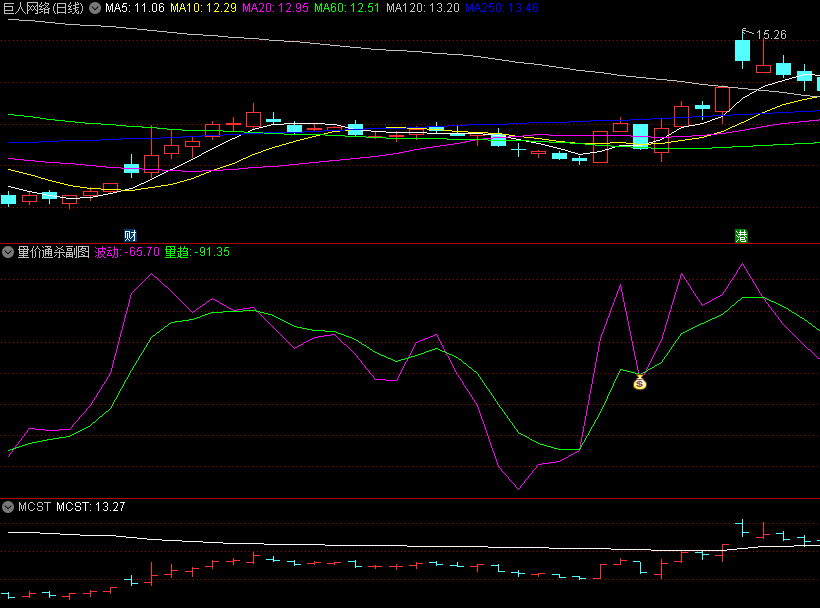Click the 量趋: -91.35 value

(x=197, y=253)
